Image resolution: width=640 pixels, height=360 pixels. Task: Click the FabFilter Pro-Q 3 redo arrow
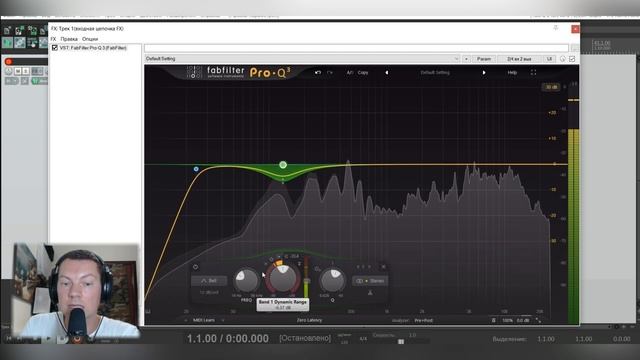(330, 73)
